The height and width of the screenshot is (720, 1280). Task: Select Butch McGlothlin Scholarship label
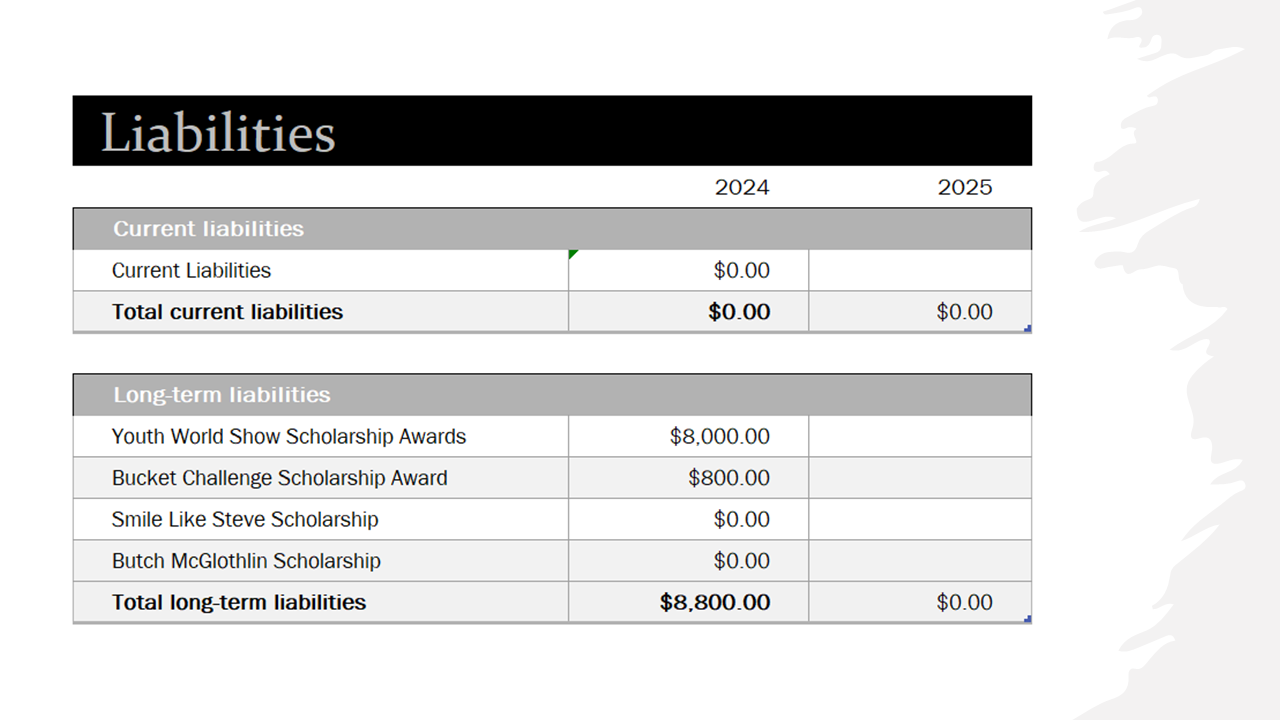point(246,561)
